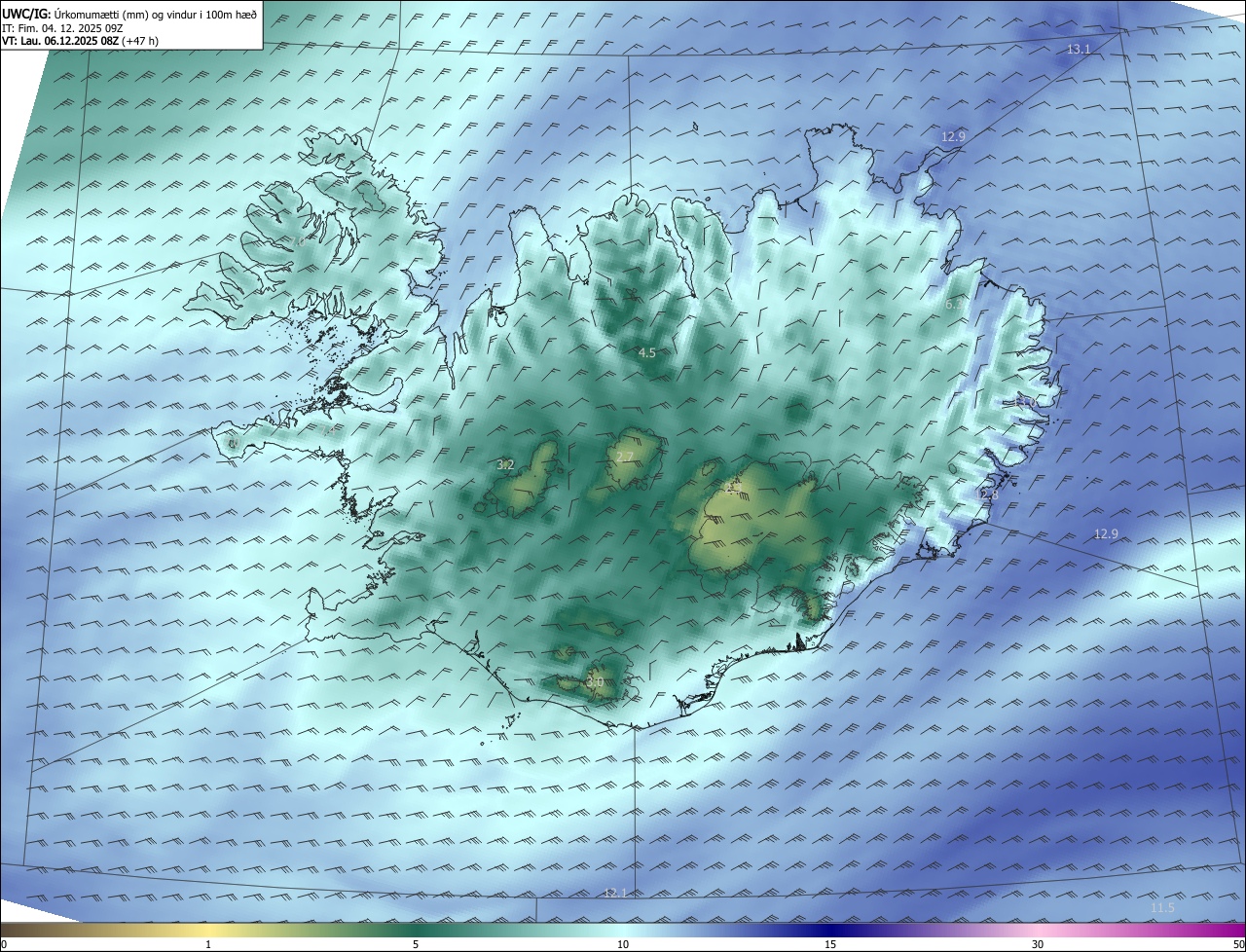This screenshot has height=952, width=1246.
Task: Click the 2.7 value label on the central glacier
Action: click(624, 457)
